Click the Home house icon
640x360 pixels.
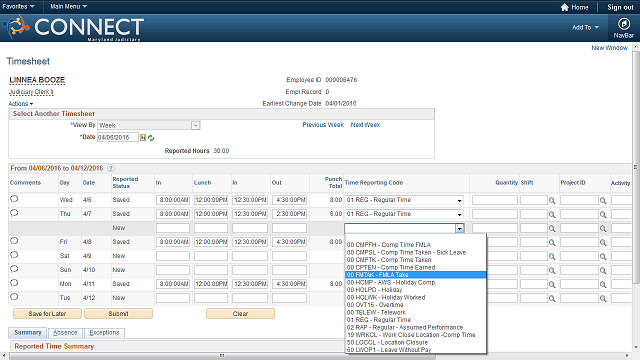coord(564,7)
